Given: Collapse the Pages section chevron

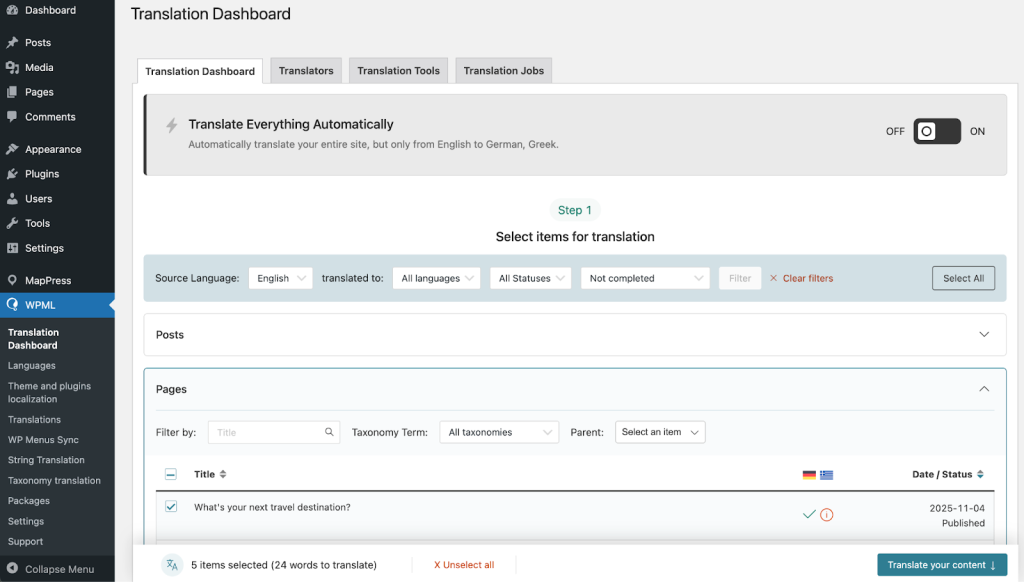Looking at the screenshot, I should tap(984, 389).
